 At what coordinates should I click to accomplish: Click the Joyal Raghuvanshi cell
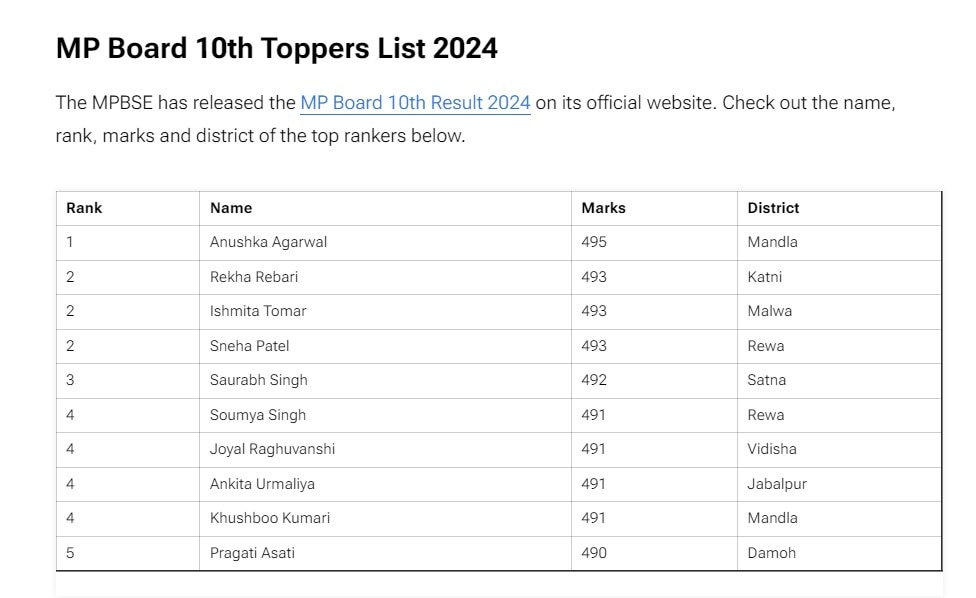click(x=385, y=449)
